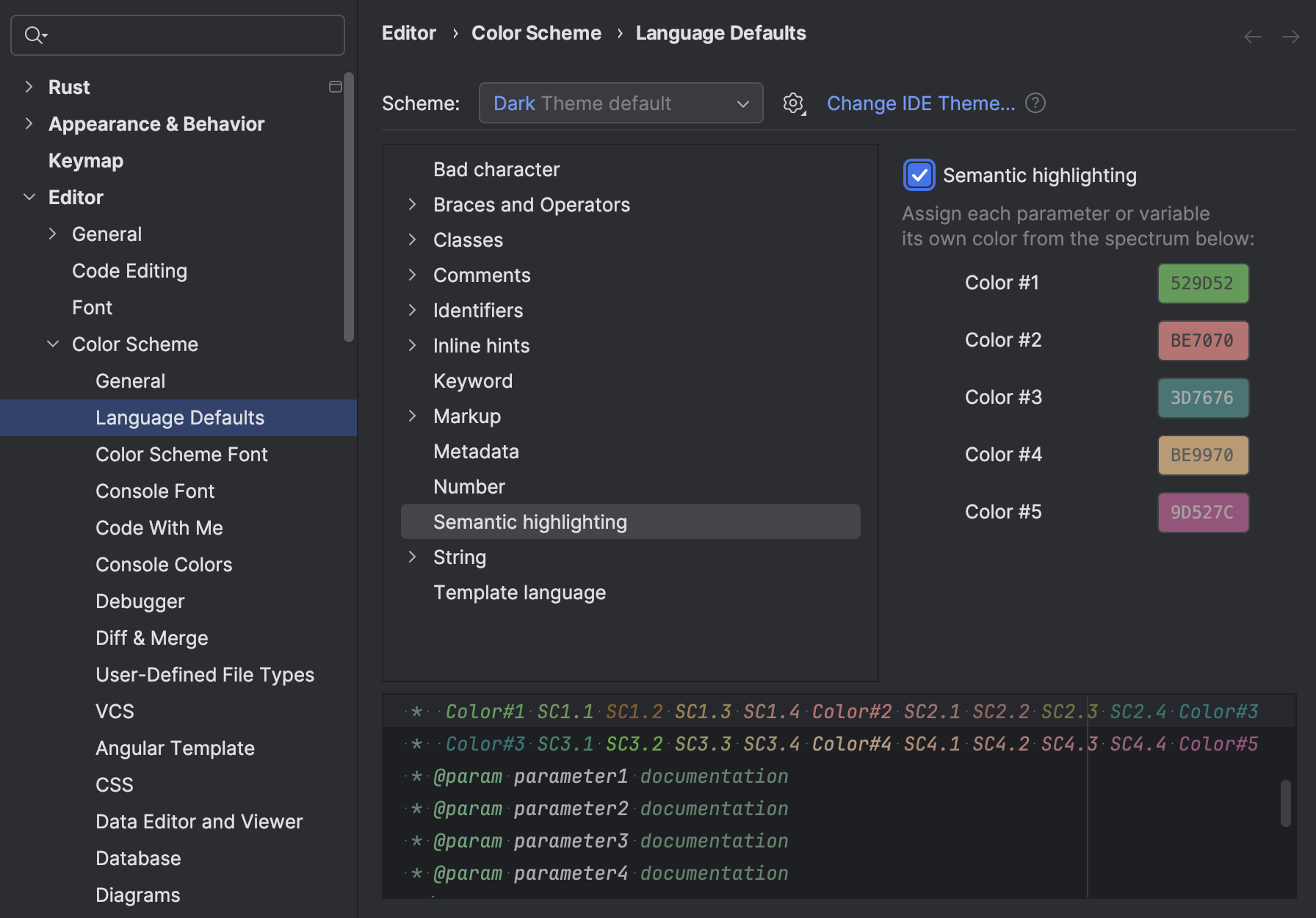Open Angular Template colors
The width and height of the screenshot is (1316, 918).
pyautogui.click(x=175, y=748)
